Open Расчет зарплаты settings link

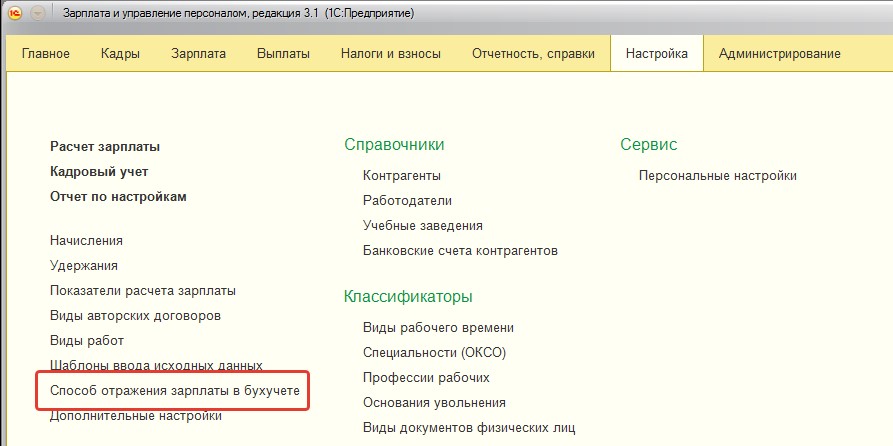(105, 146)
